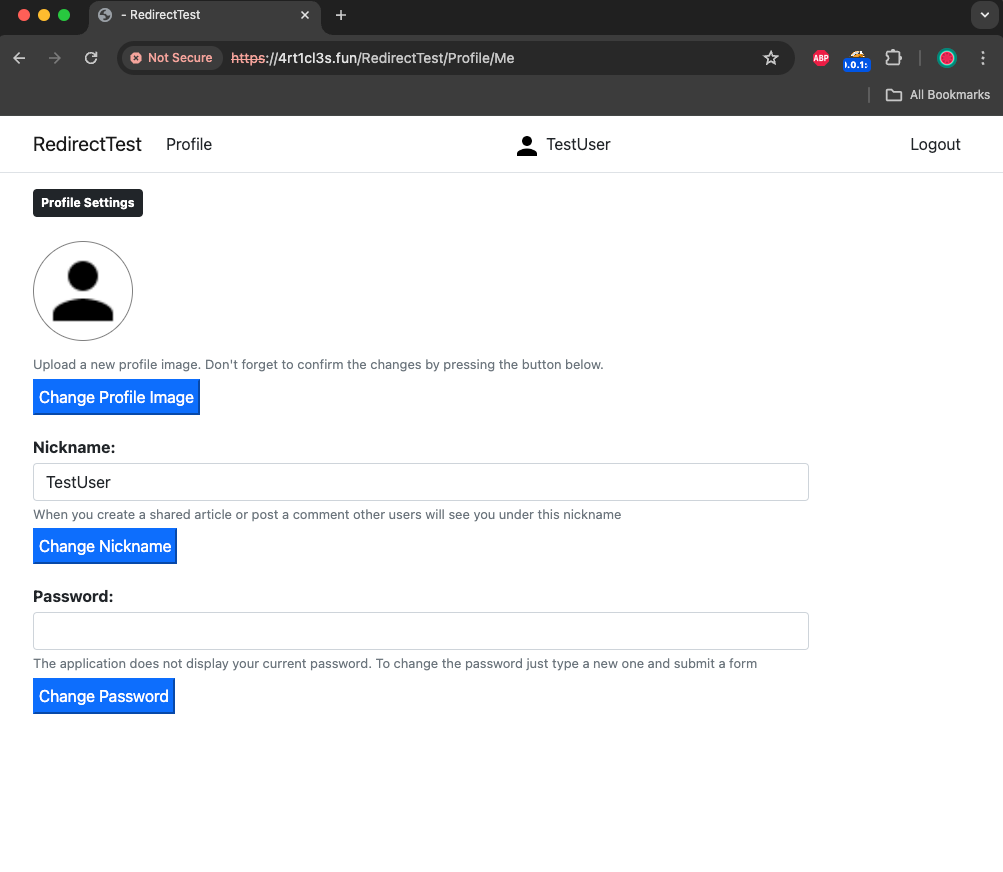Open the Extensions puzzle piece menu
The image size is (1003, 872).
pos(893,58)
